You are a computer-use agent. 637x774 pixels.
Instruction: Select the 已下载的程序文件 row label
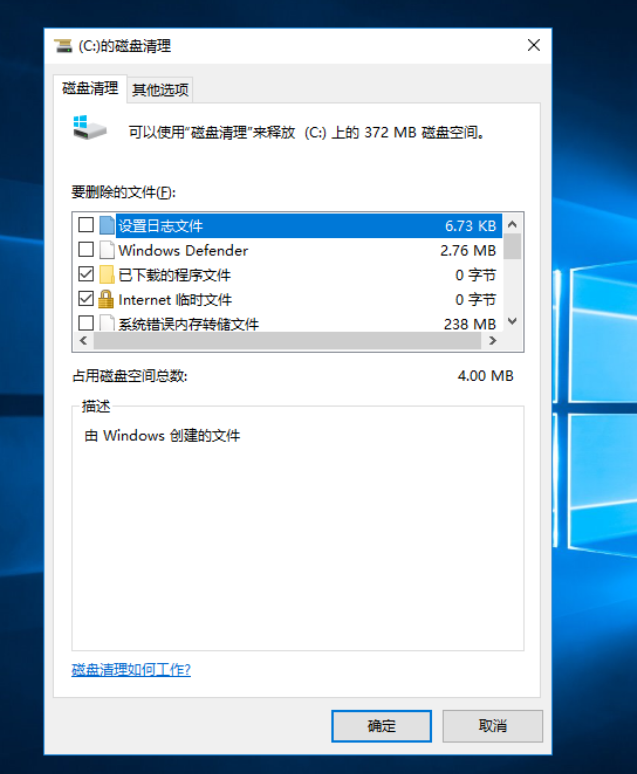174,275
